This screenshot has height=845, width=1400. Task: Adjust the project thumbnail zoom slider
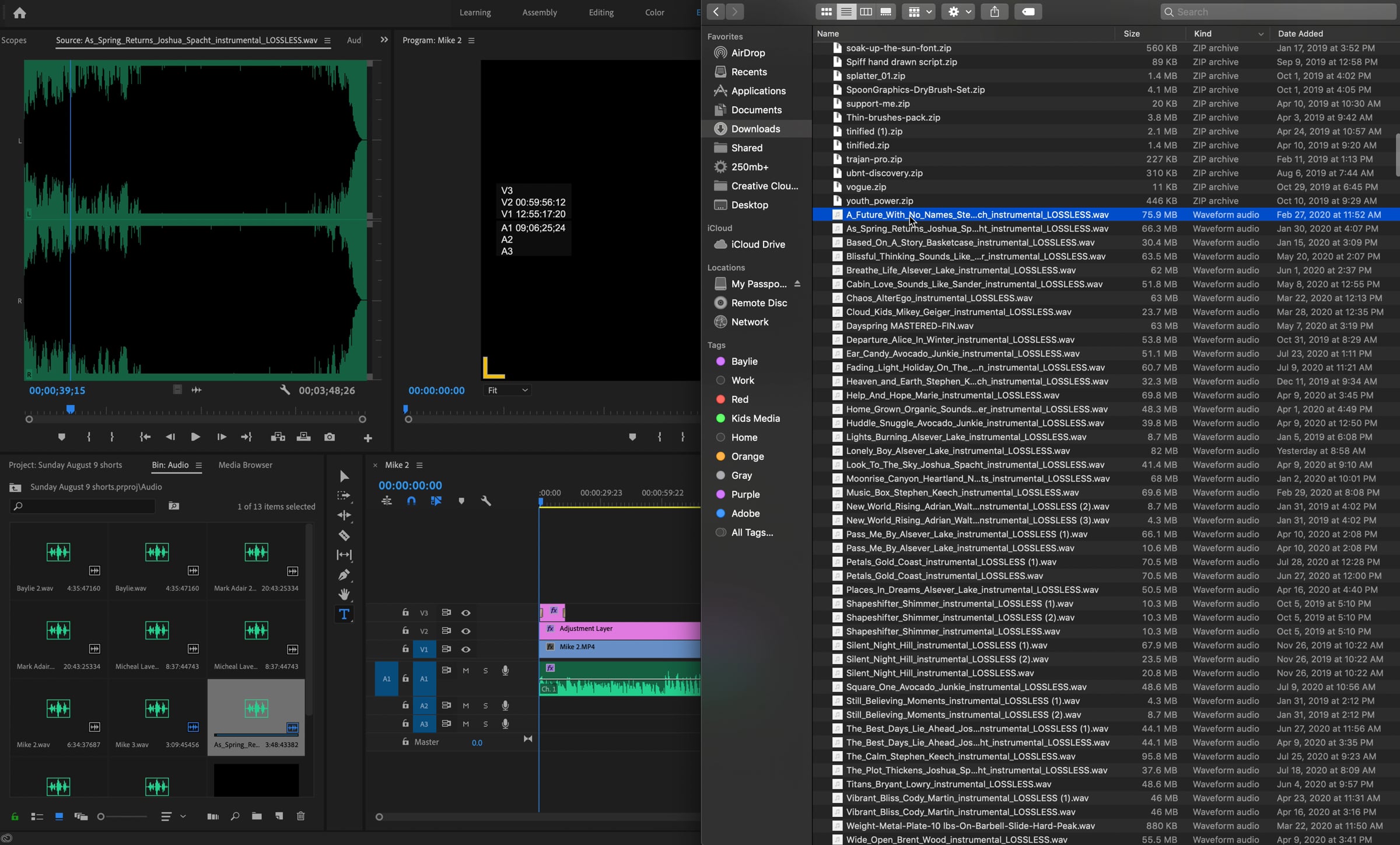click(x=101, y=816)
